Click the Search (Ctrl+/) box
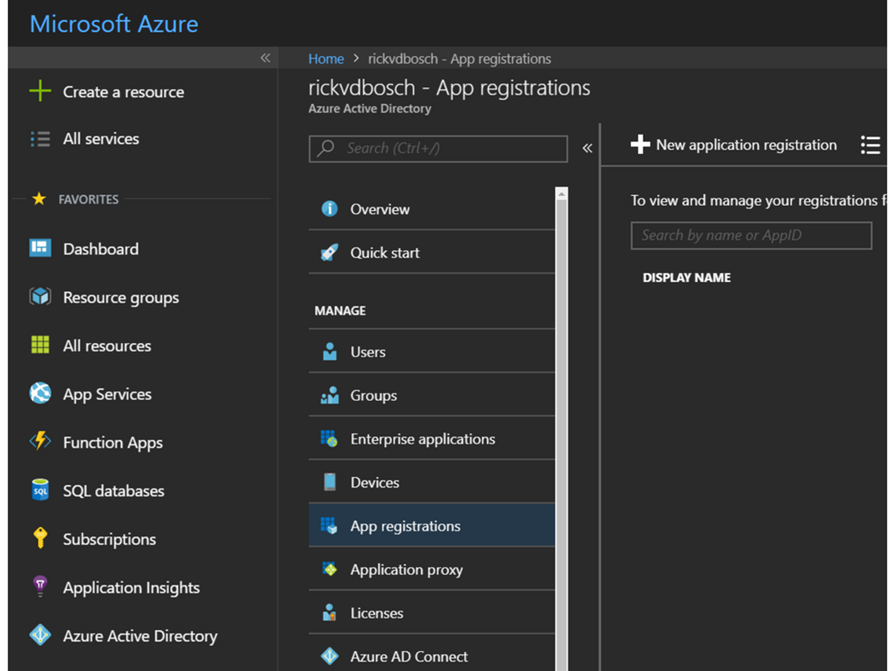The height and width of the screenshot is (671, 895). coord(438,148)
